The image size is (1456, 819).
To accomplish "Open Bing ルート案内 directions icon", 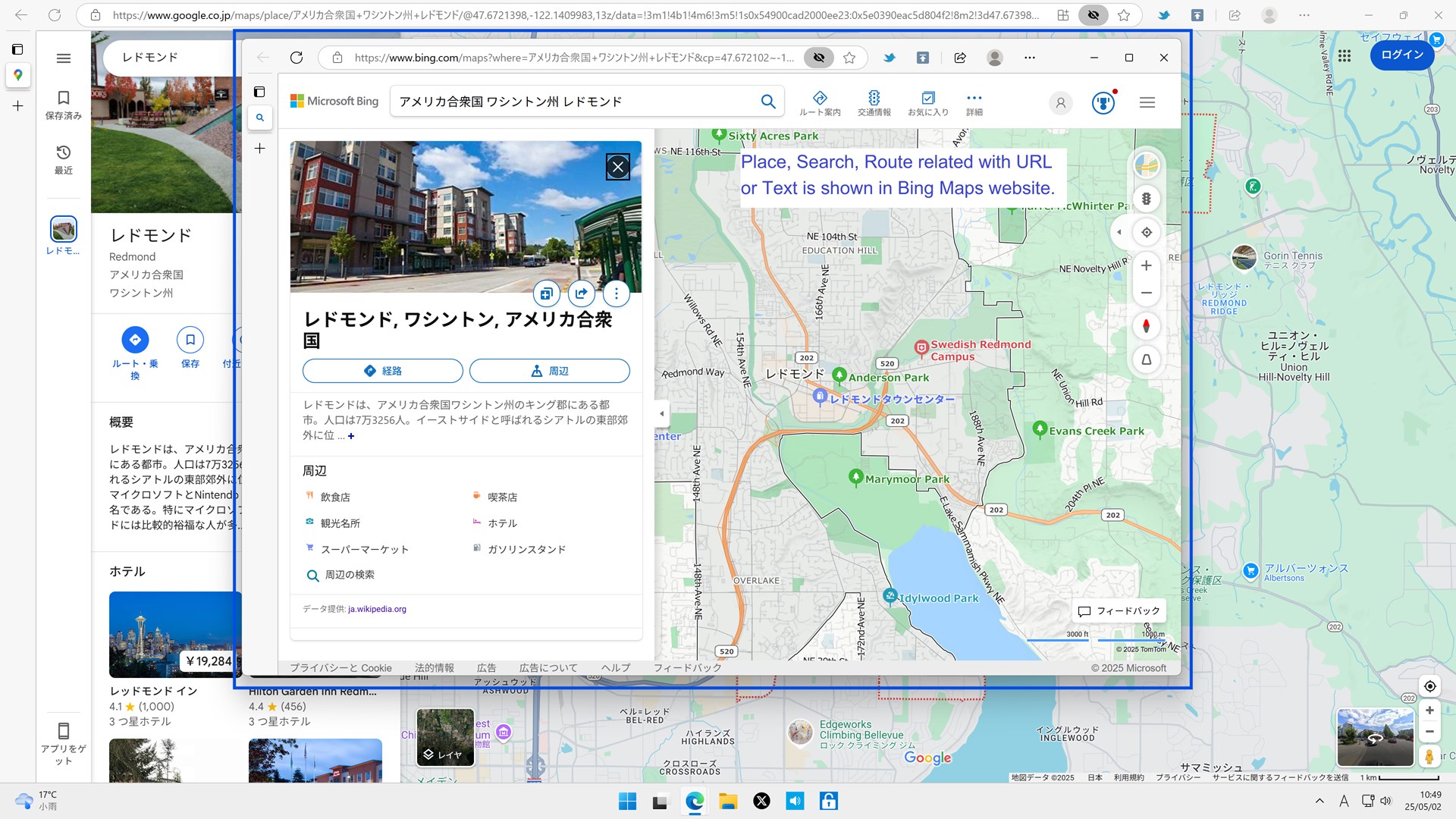I will pyautogui.click(x=820, y=103).
